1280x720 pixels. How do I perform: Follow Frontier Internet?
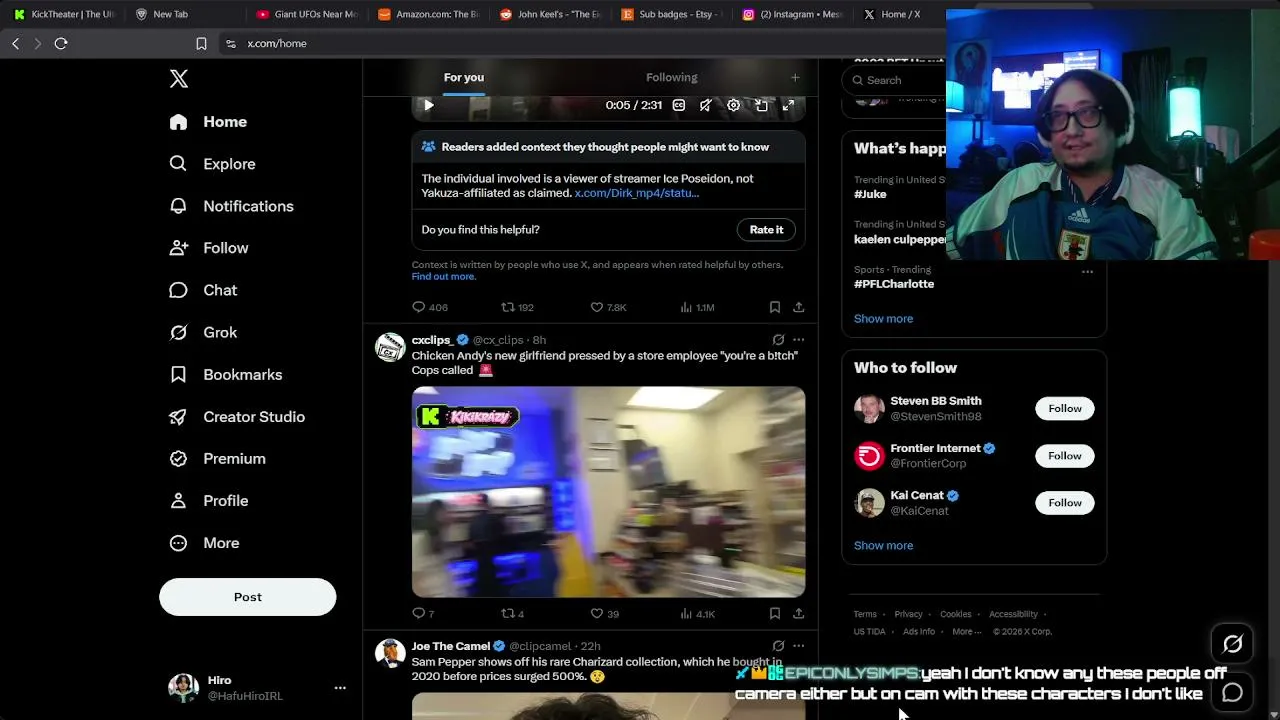tap(1065, 456)
